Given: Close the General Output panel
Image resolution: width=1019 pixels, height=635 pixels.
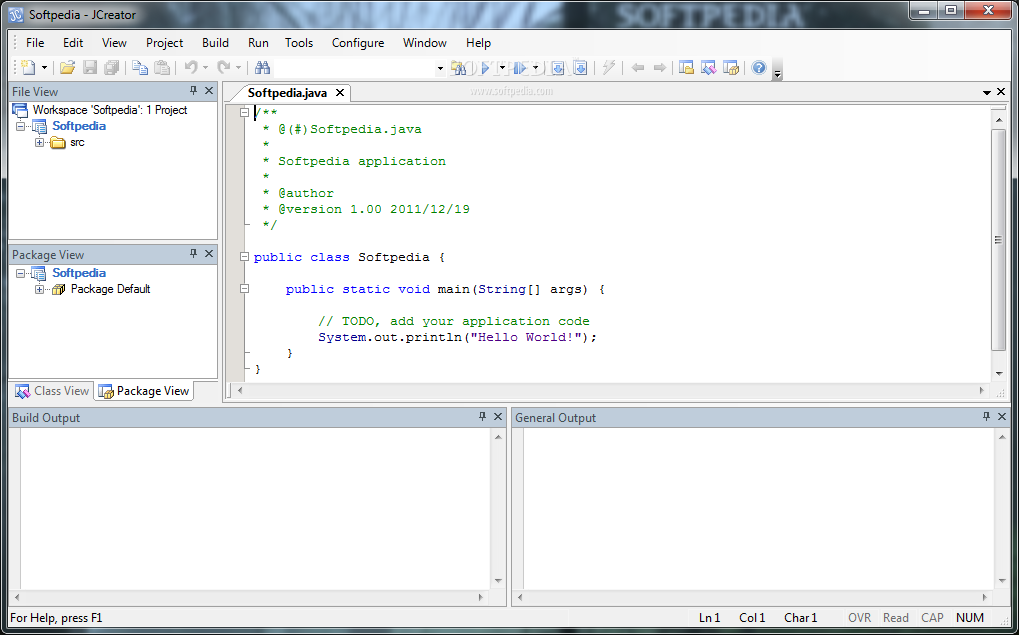Looking at the screenshot, I should point(1002,417).
